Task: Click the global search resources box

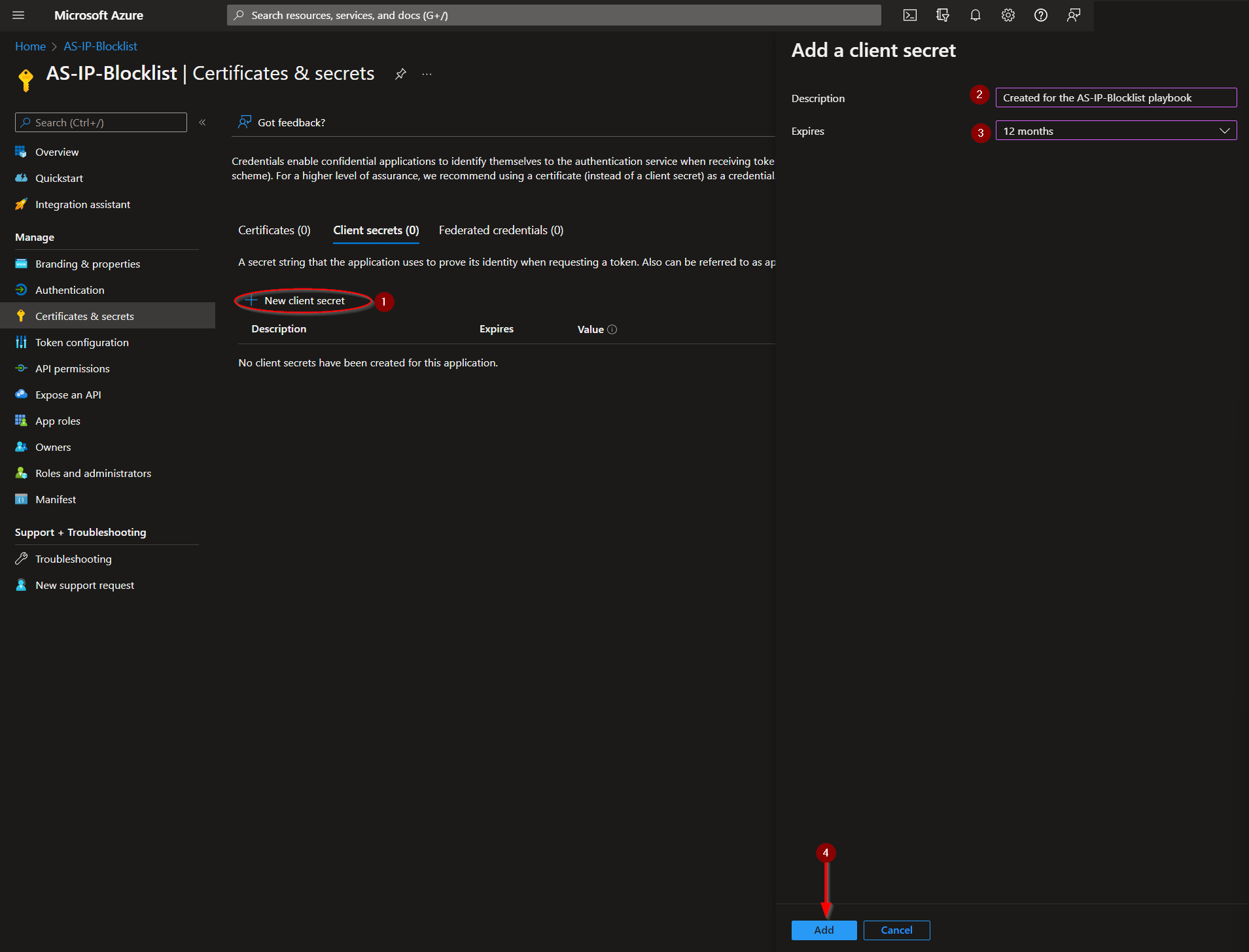Action: (x=554, y=15)
